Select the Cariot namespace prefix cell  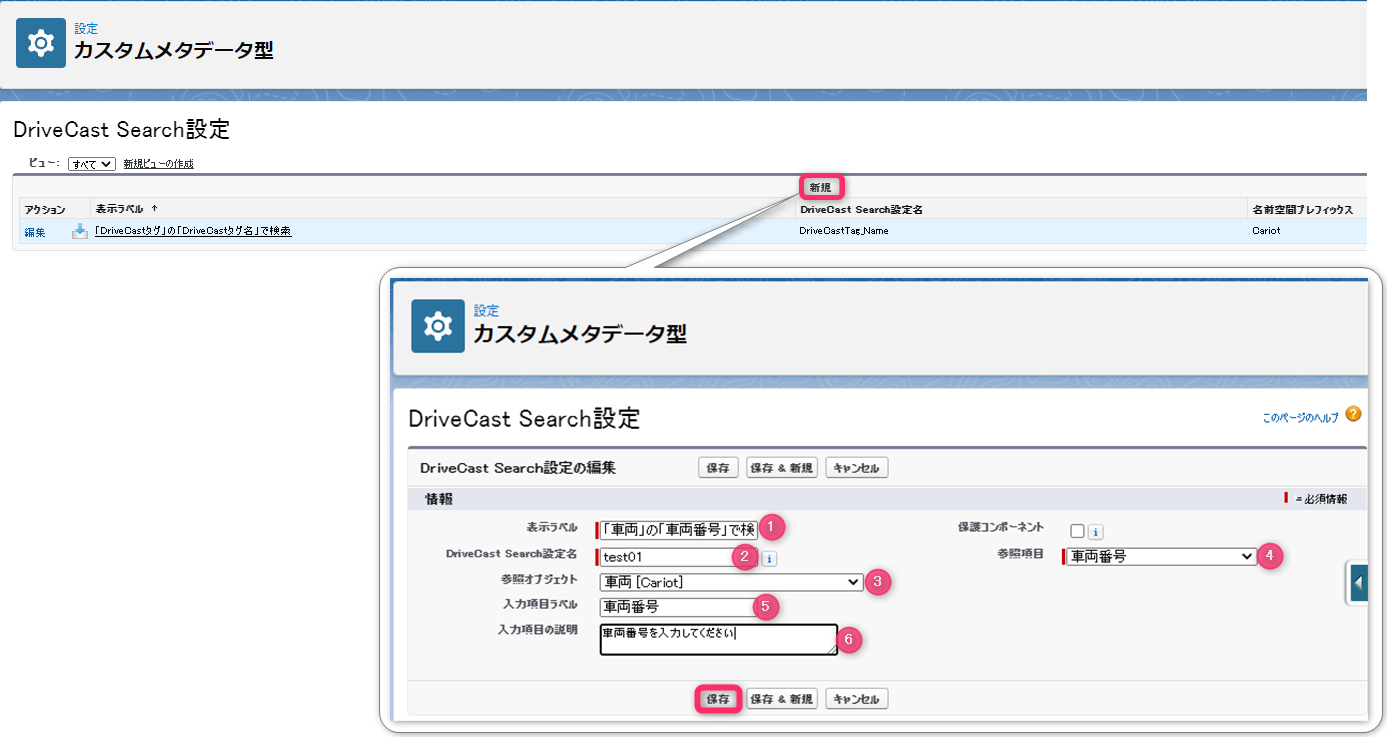(x=1265, y=231)
